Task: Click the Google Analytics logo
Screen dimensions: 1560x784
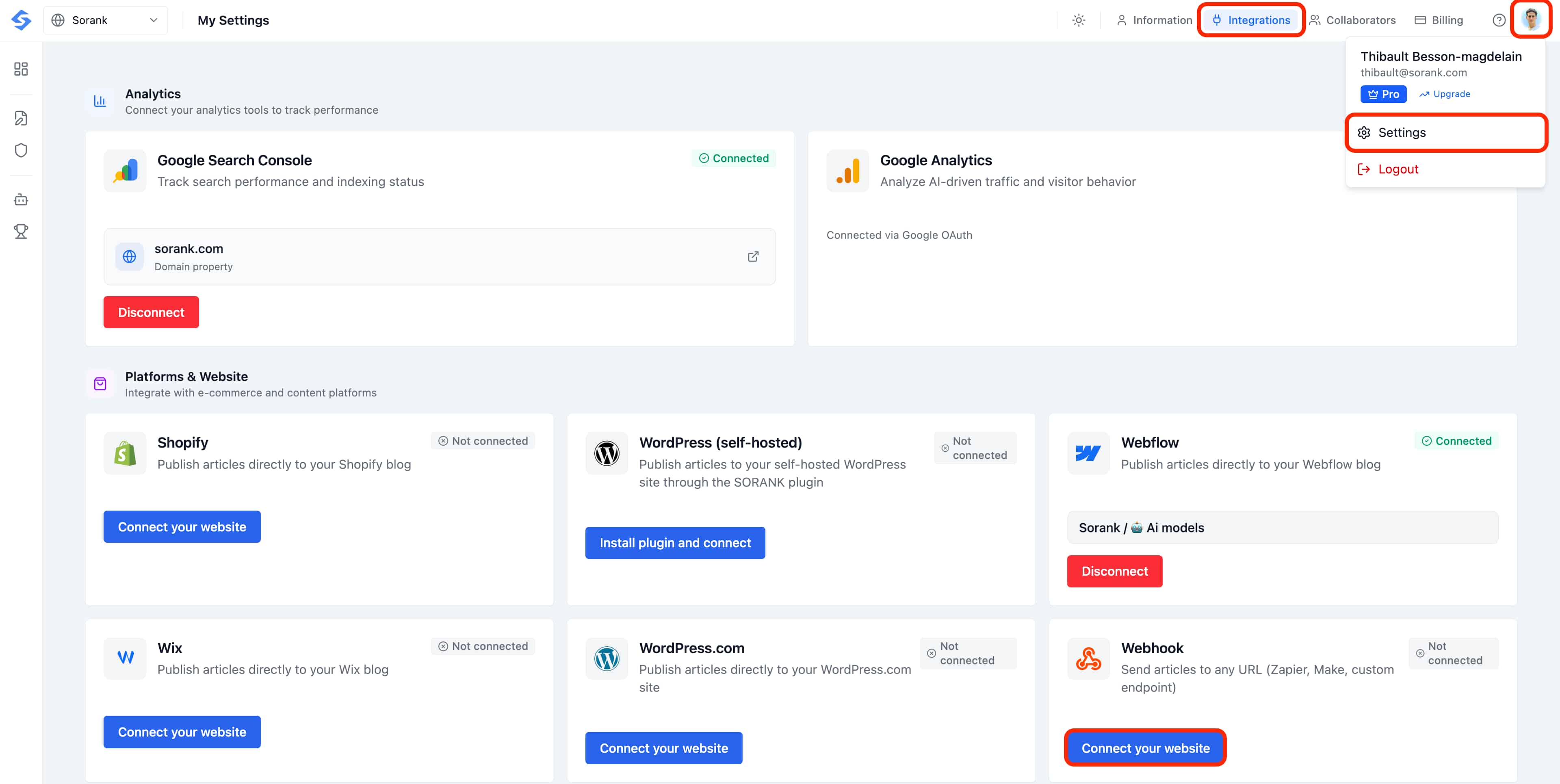Action: (x=847, y=171)
